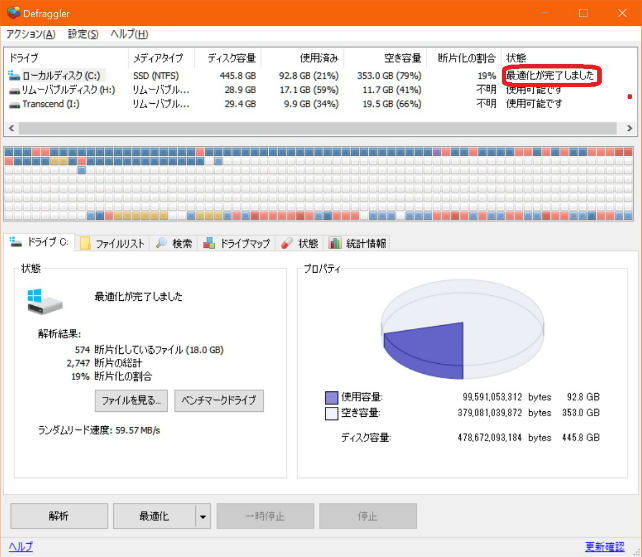Sort by the ドライブ column header
The width and height of the screenshot is (642, 557).
66,58
